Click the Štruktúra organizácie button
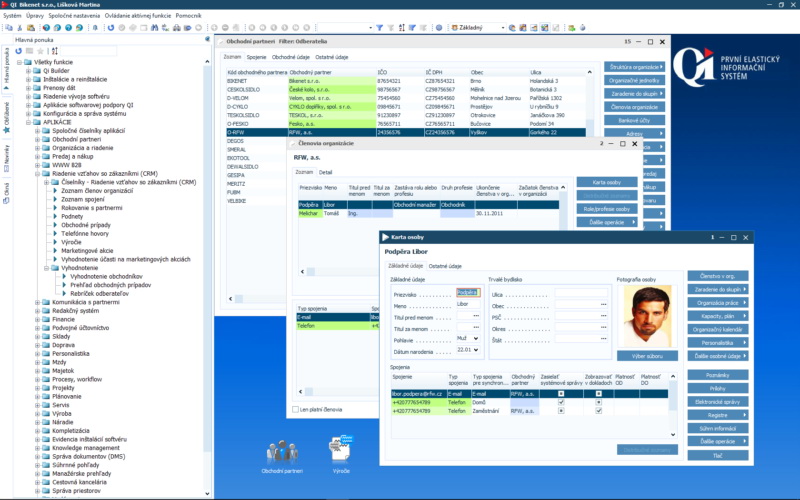Image resolution: width=800 pixels, height=500 pixels. (634, 67)
